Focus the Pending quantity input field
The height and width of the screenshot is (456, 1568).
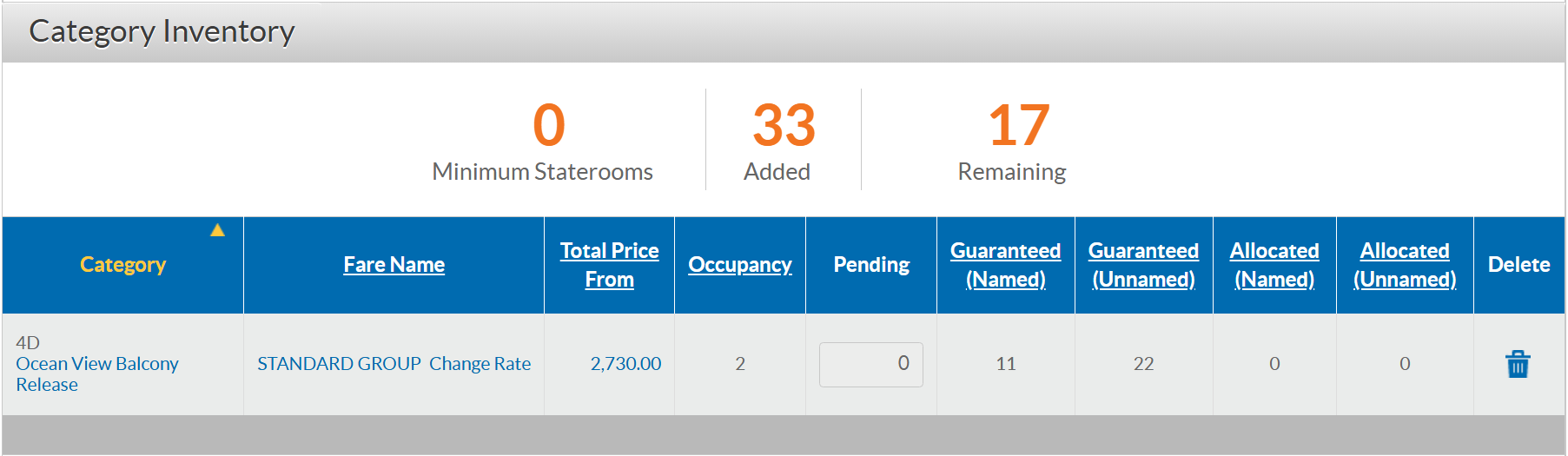(870, 364)
